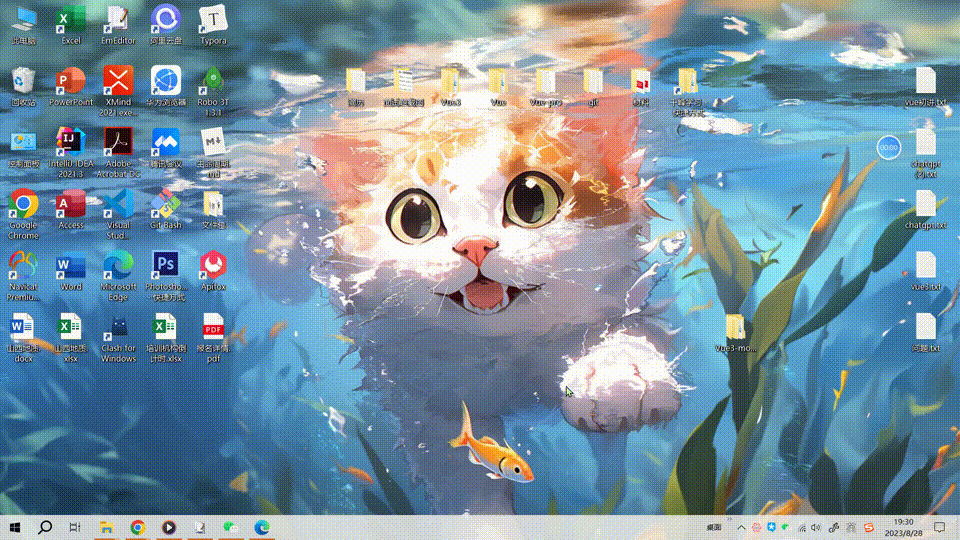Select the Recycle Bin icon

coord(23,86)
